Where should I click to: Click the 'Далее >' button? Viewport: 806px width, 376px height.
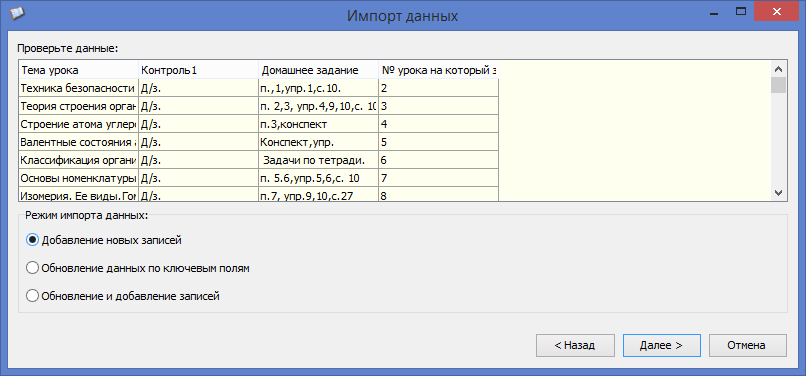pyautogui.click(x=661, y=346)
